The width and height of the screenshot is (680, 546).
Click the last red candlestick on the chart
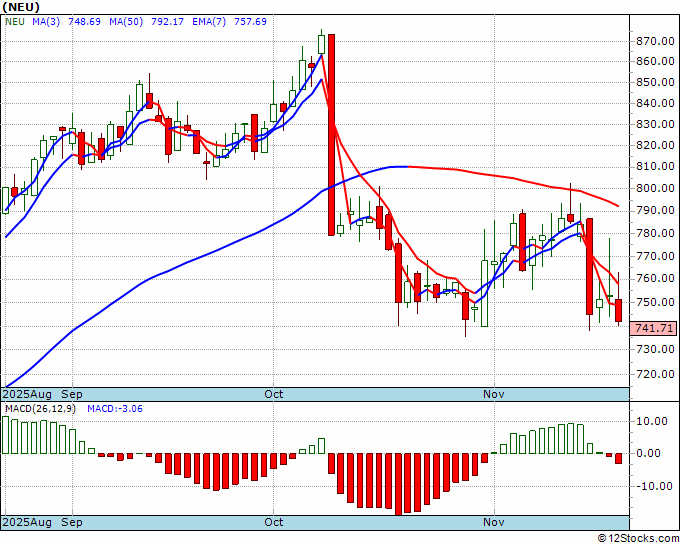pyautogui.click(x=618, y=311)
